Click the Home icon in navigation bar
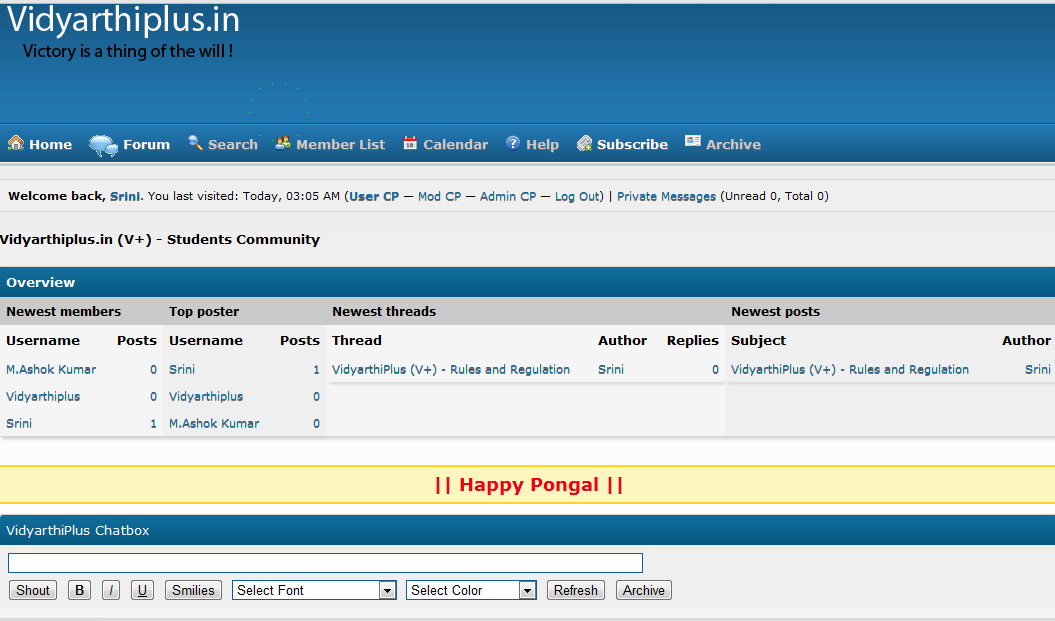1055x621 pixels. 14,143
